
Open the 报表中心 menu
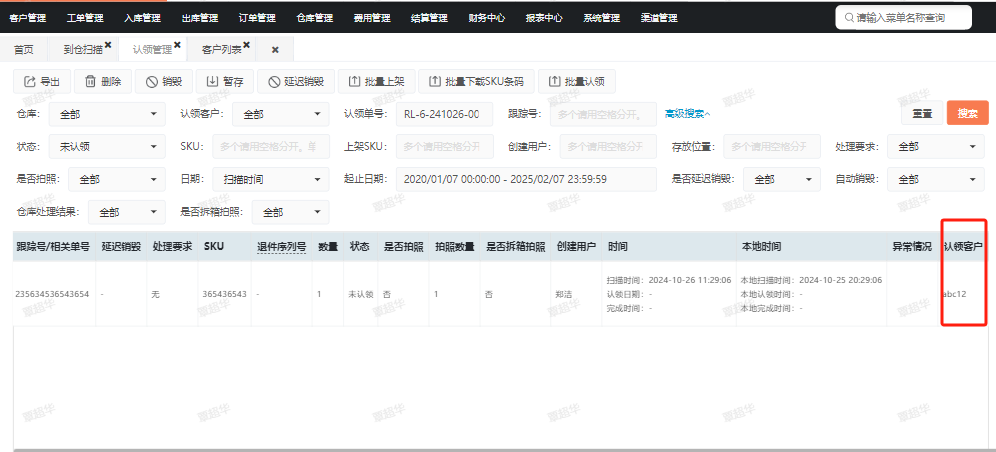tap(544, 18)
